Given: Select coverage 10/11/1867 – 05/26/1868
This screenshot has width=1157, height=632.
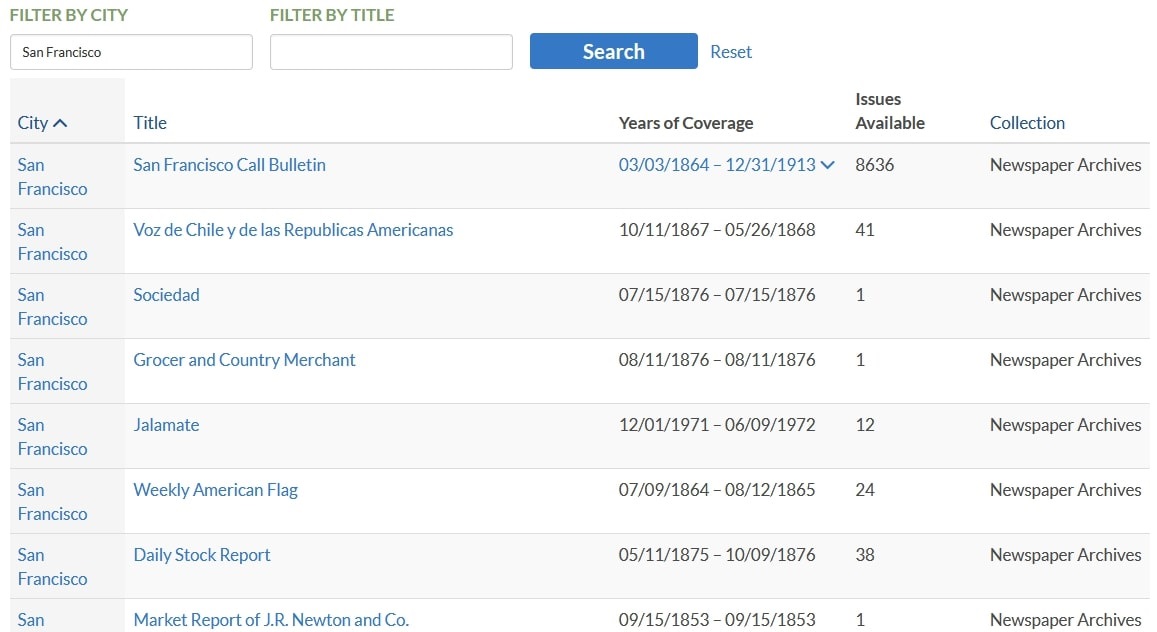Looking at the screenshot, I should 717,230.
